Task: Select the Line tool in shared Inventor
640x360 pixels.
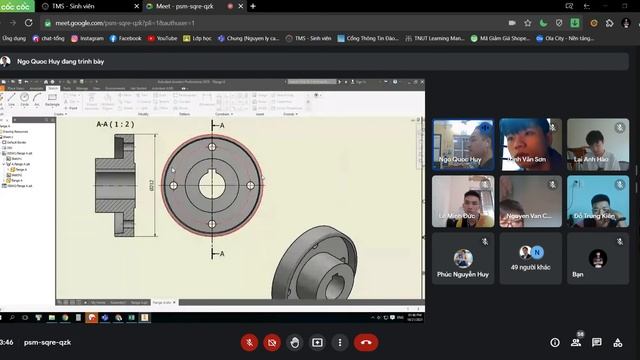Action: [11, 100]
